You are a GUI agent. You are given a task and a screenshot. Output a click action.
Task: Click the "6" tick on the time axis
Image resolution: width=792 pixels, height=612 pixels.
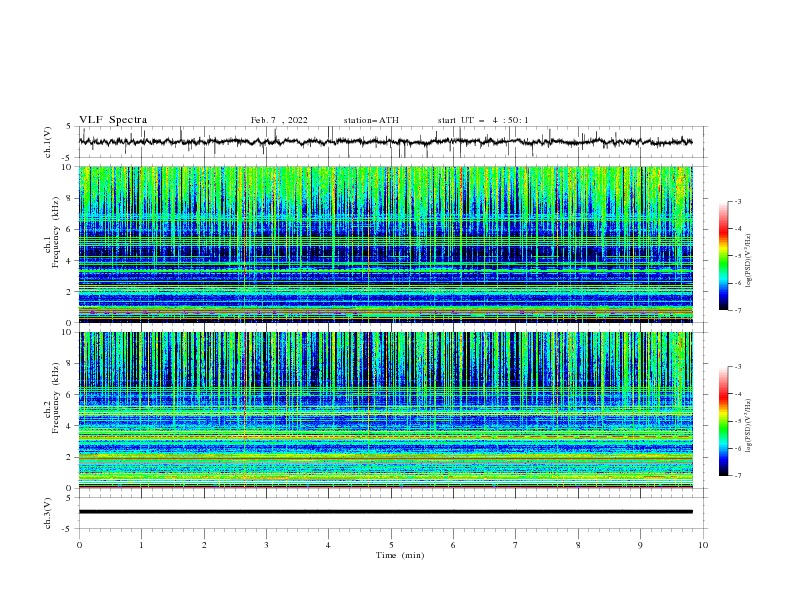[453, 545]
